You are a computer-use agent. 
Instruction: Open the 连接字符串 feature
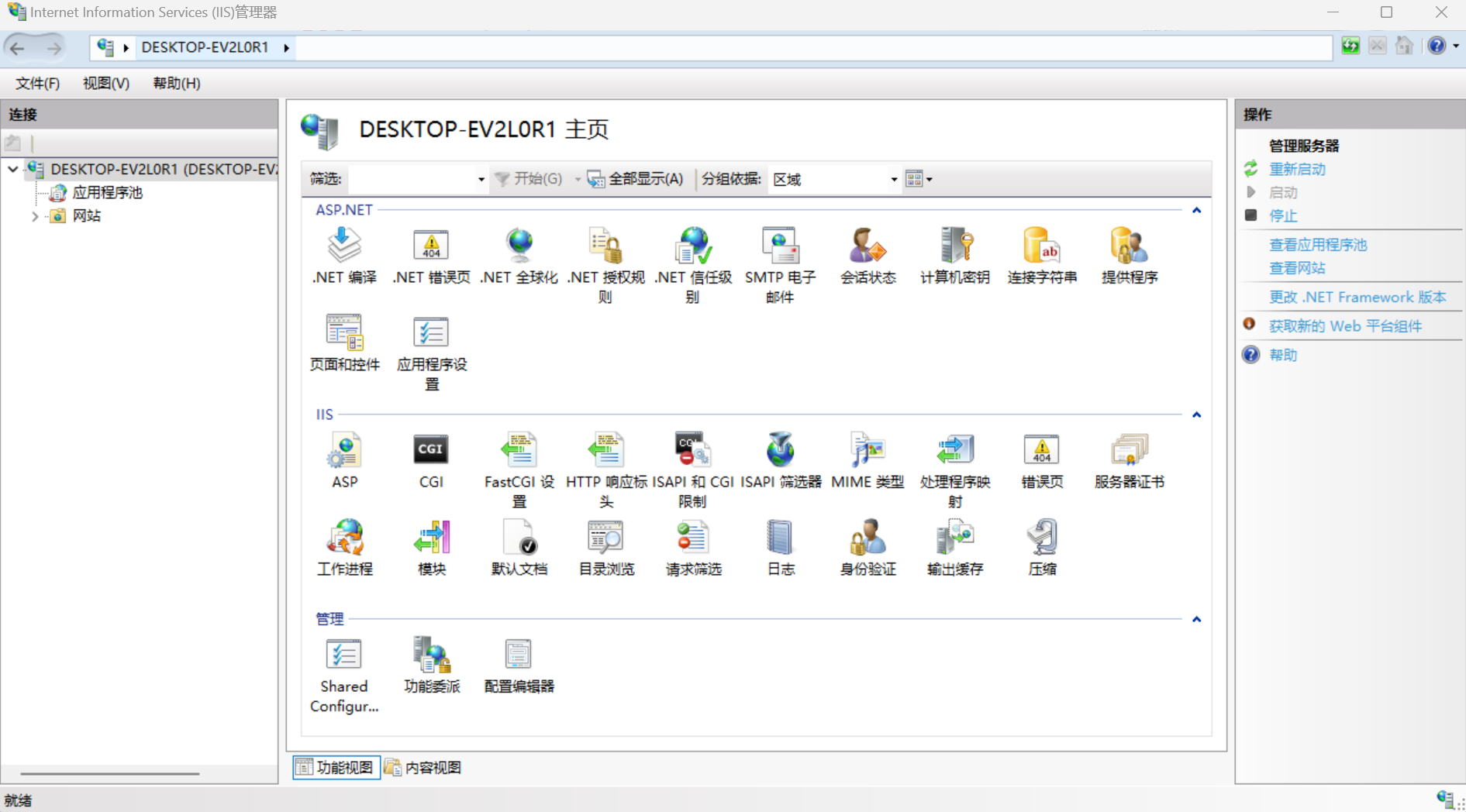[1042, 256]
